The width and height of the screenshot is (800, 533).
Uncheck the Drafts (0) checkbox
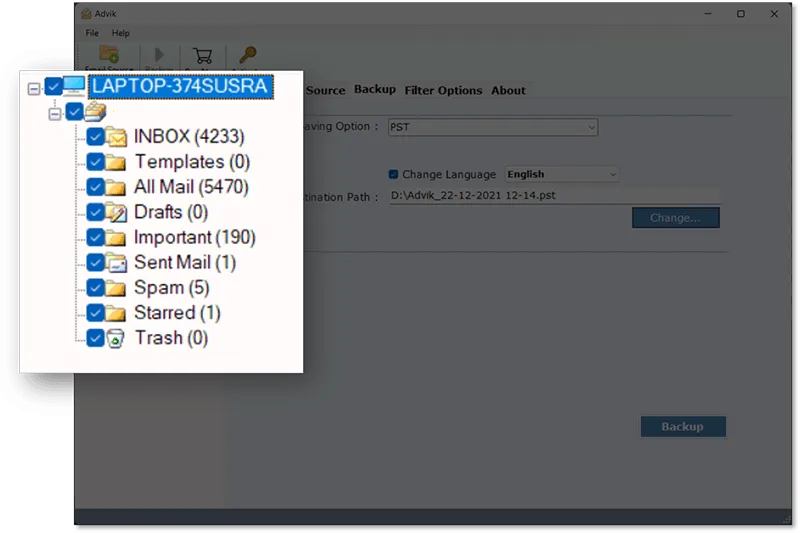click(95, 212)
